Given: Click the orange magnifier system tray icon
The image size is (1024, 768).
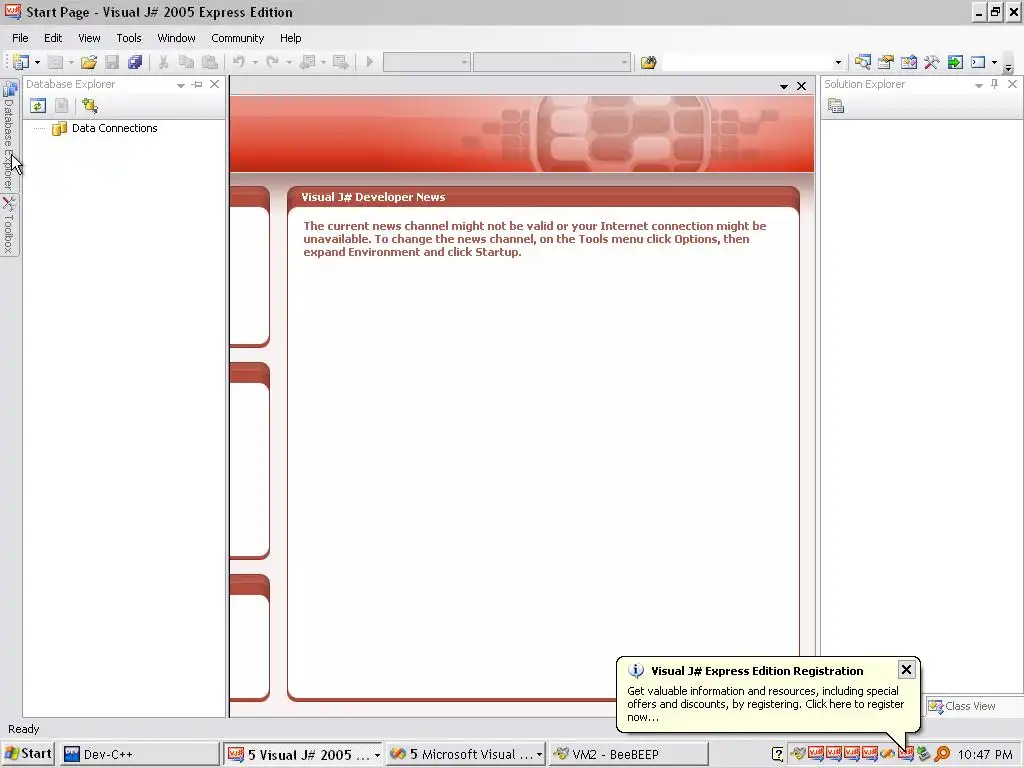Looking at the screenshot, I should (x=942, y=754).
